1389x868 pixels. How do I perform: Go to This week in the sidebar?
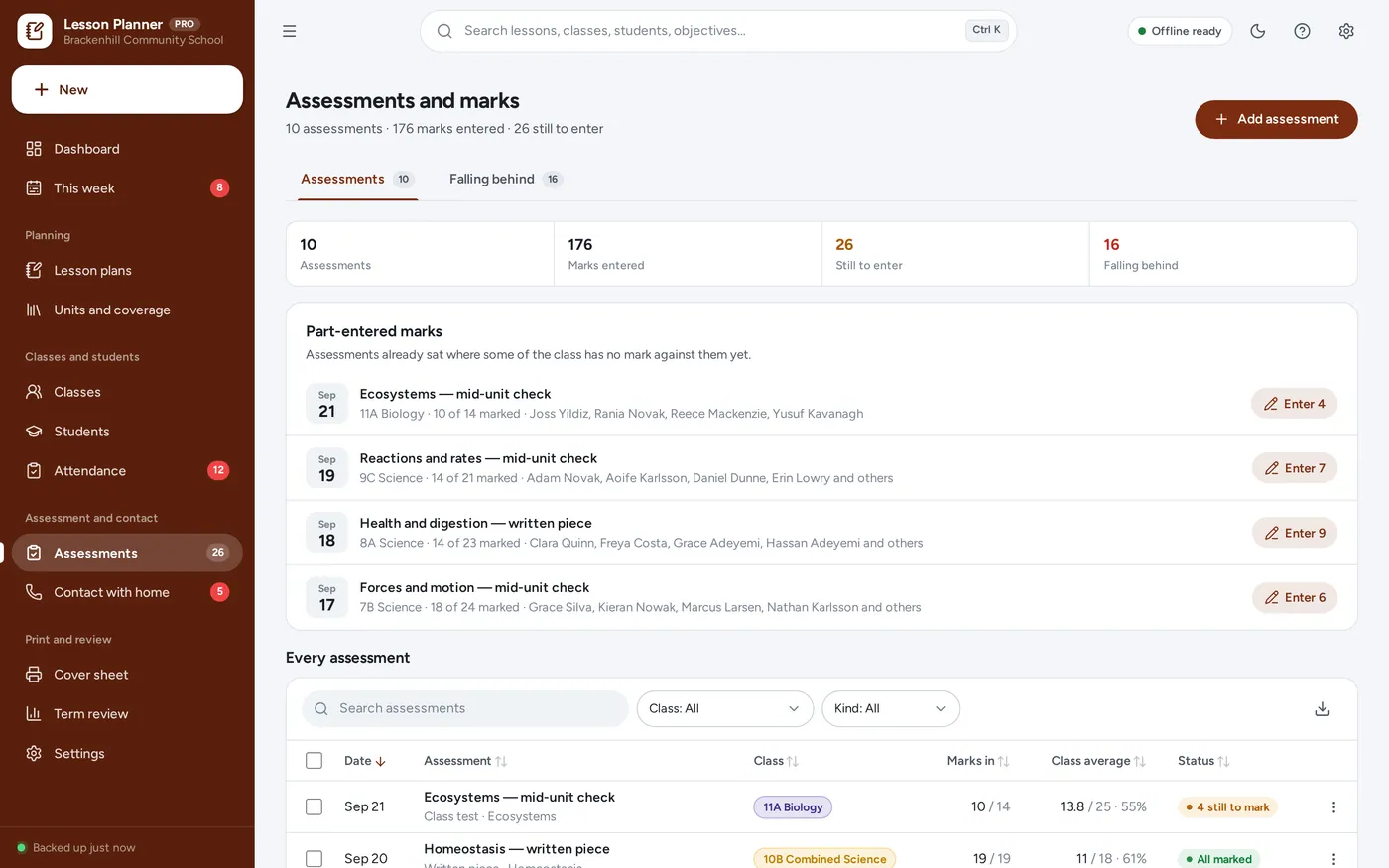click(x=127, y=188)
